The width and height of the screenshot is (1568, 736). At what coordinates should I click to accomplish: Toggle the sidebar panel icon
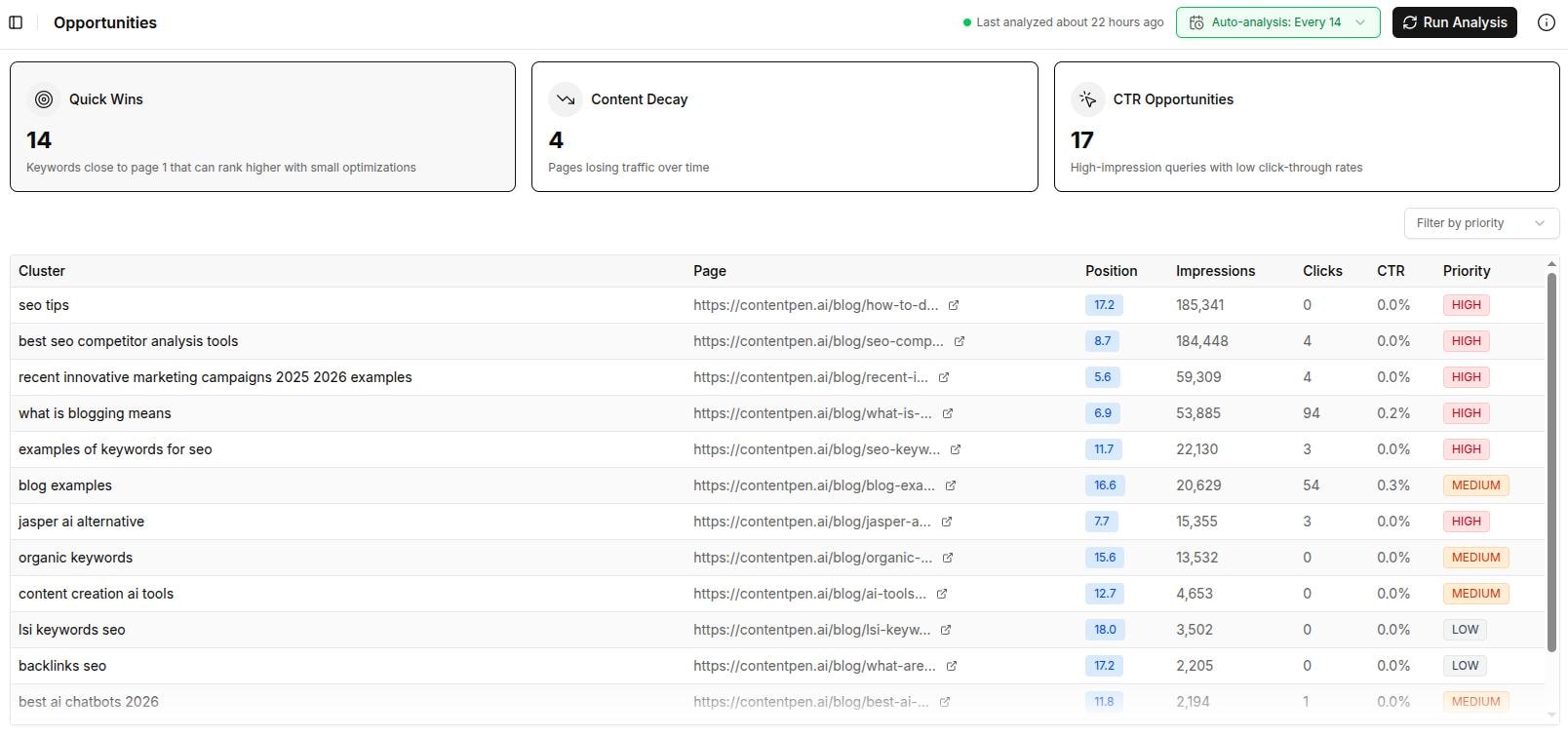[x=16, y=22]
